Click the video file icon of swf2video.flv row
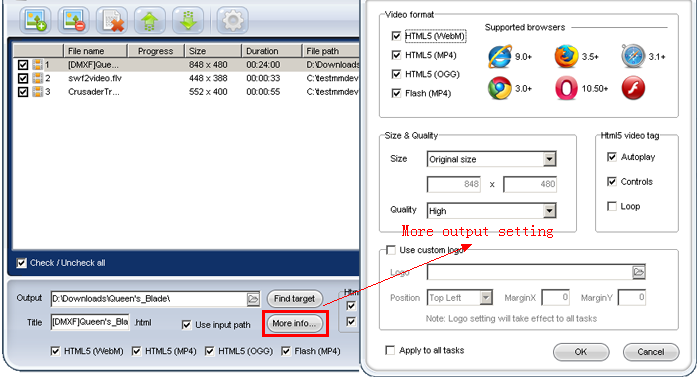Screen dimensions: 699x377 point(37,78)
